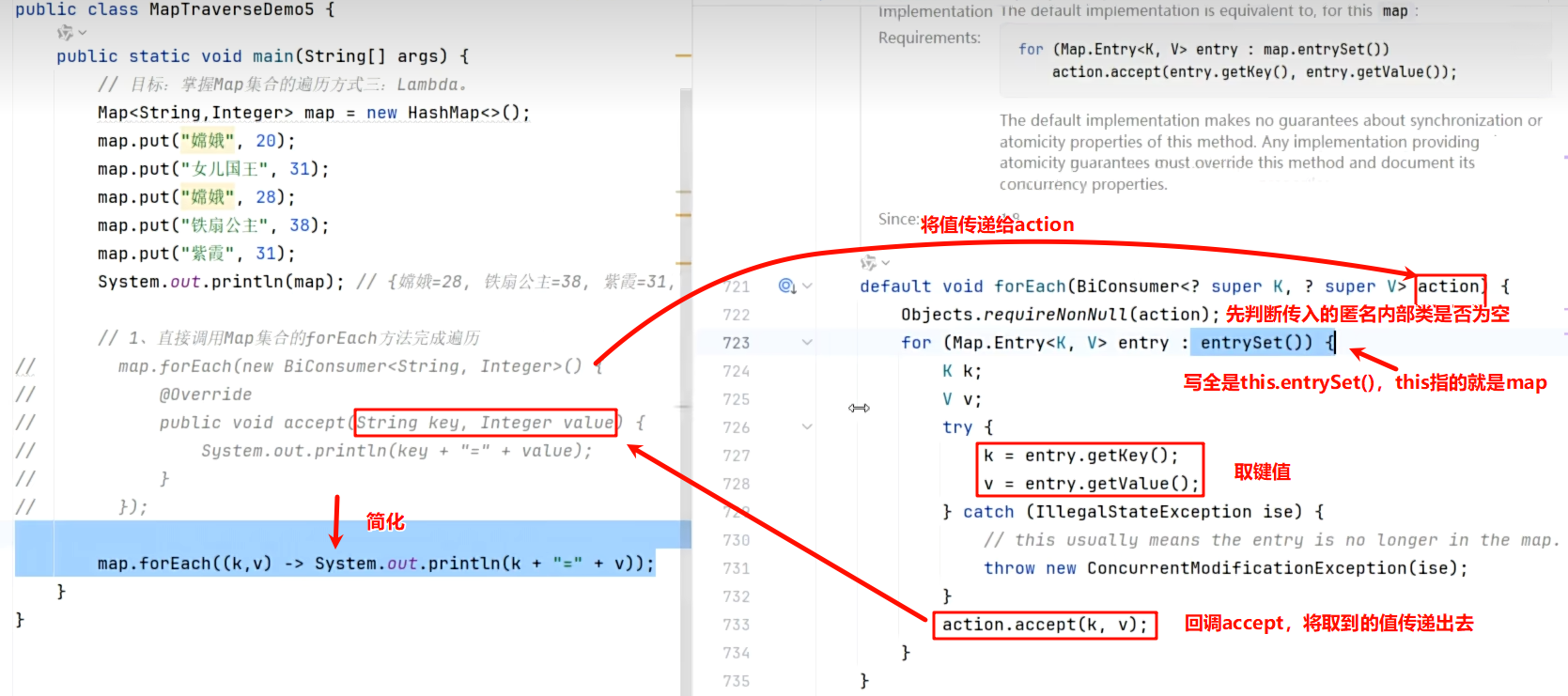Click the forEach method name on line 721
Screen dimensions: 1568x696
1031,286
